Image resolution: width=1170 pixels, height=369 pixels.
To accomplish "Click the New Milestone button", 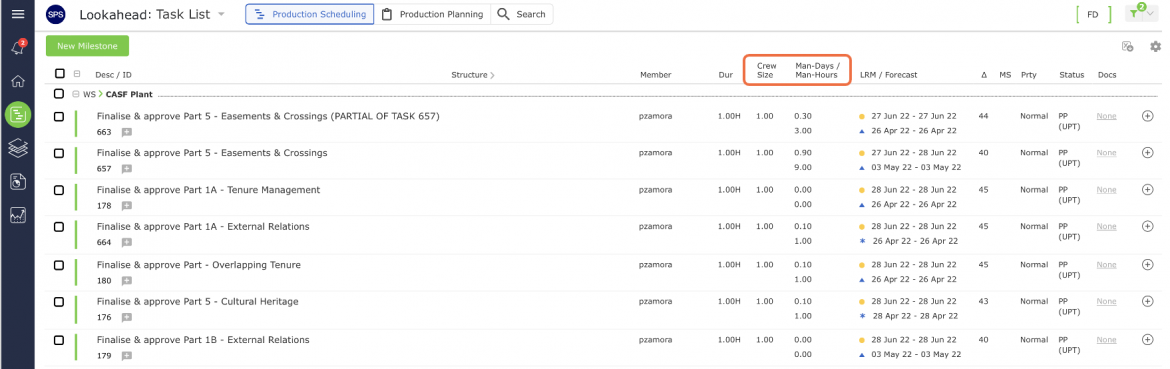I will pos(87,46).
